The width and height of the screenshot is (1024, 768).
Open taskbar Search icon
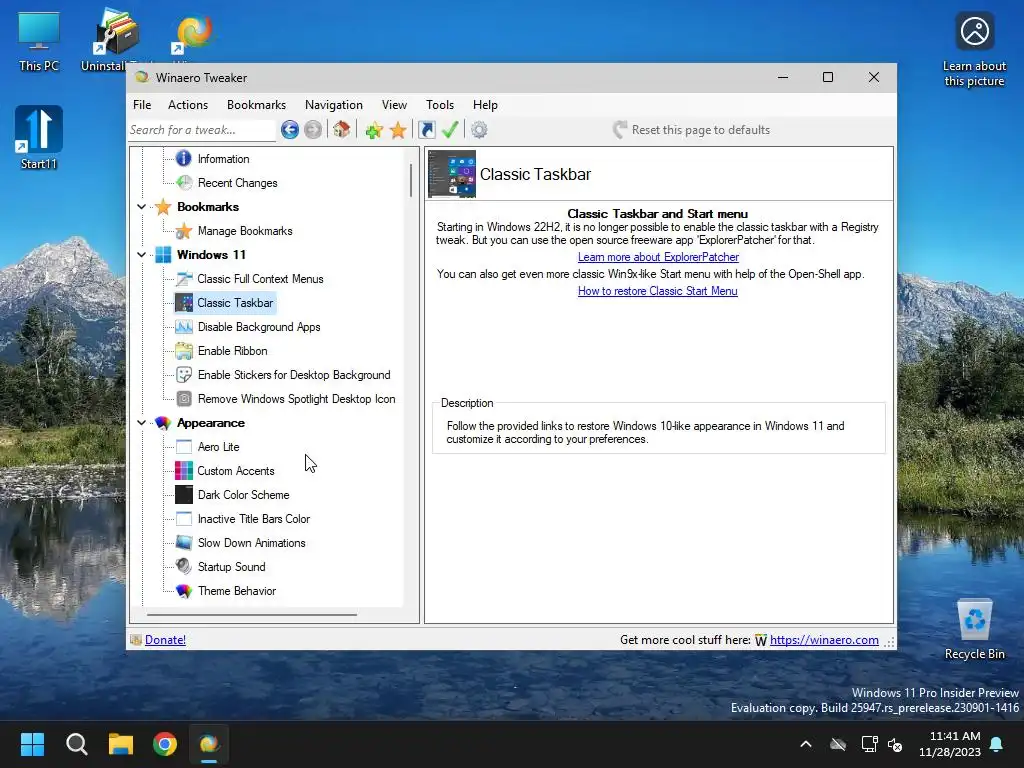pos(76,744)
